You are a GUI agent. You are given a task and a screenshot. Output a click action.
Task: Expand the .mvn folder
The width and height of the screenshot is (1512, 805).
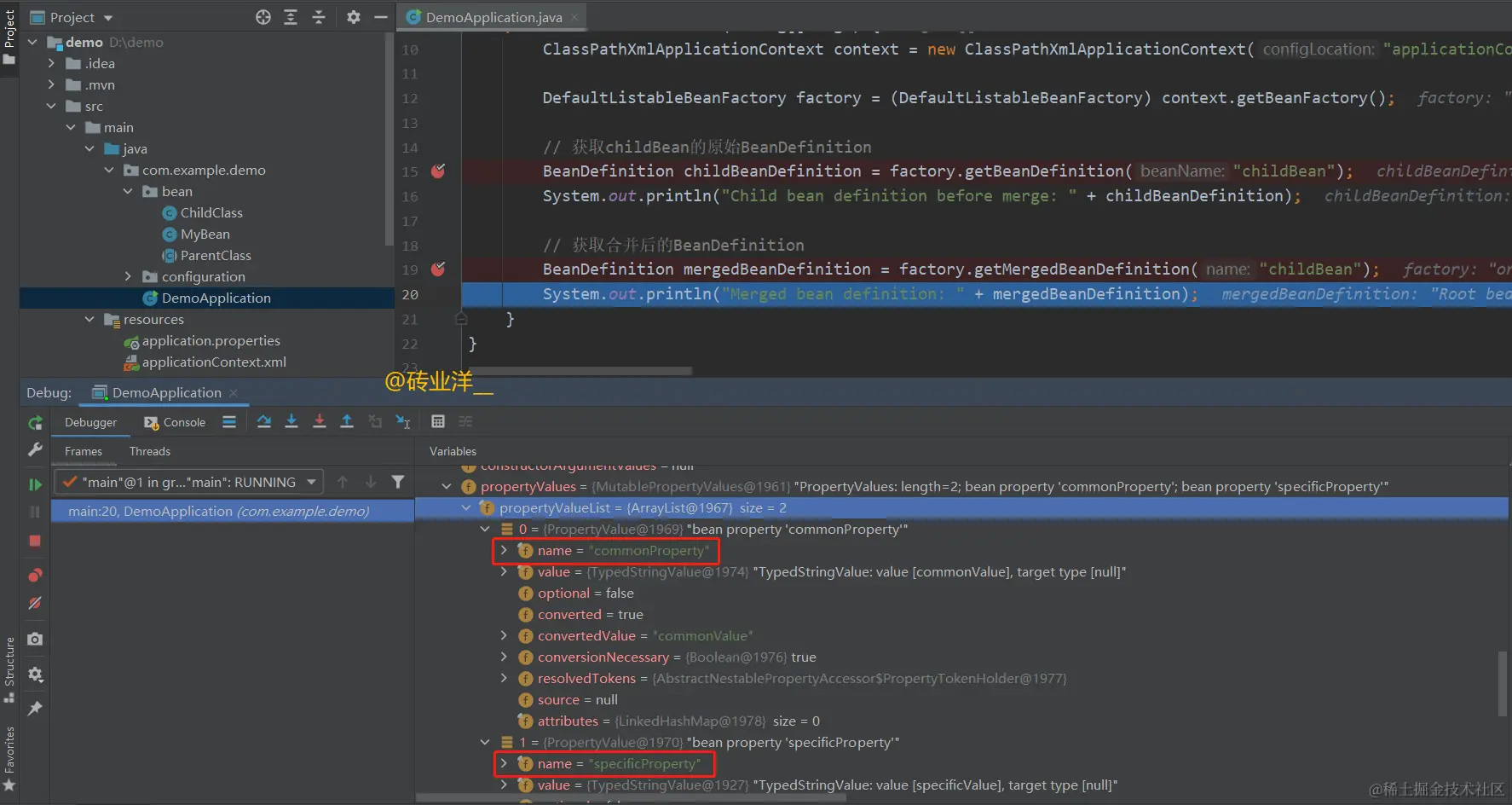(x=52, y=84)
